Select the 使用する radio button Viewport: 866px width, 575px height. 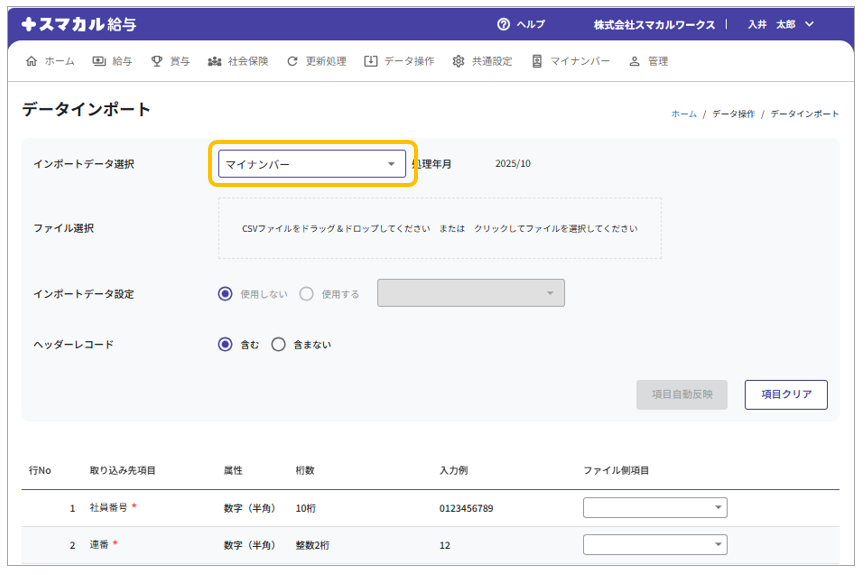pos(307,294)
